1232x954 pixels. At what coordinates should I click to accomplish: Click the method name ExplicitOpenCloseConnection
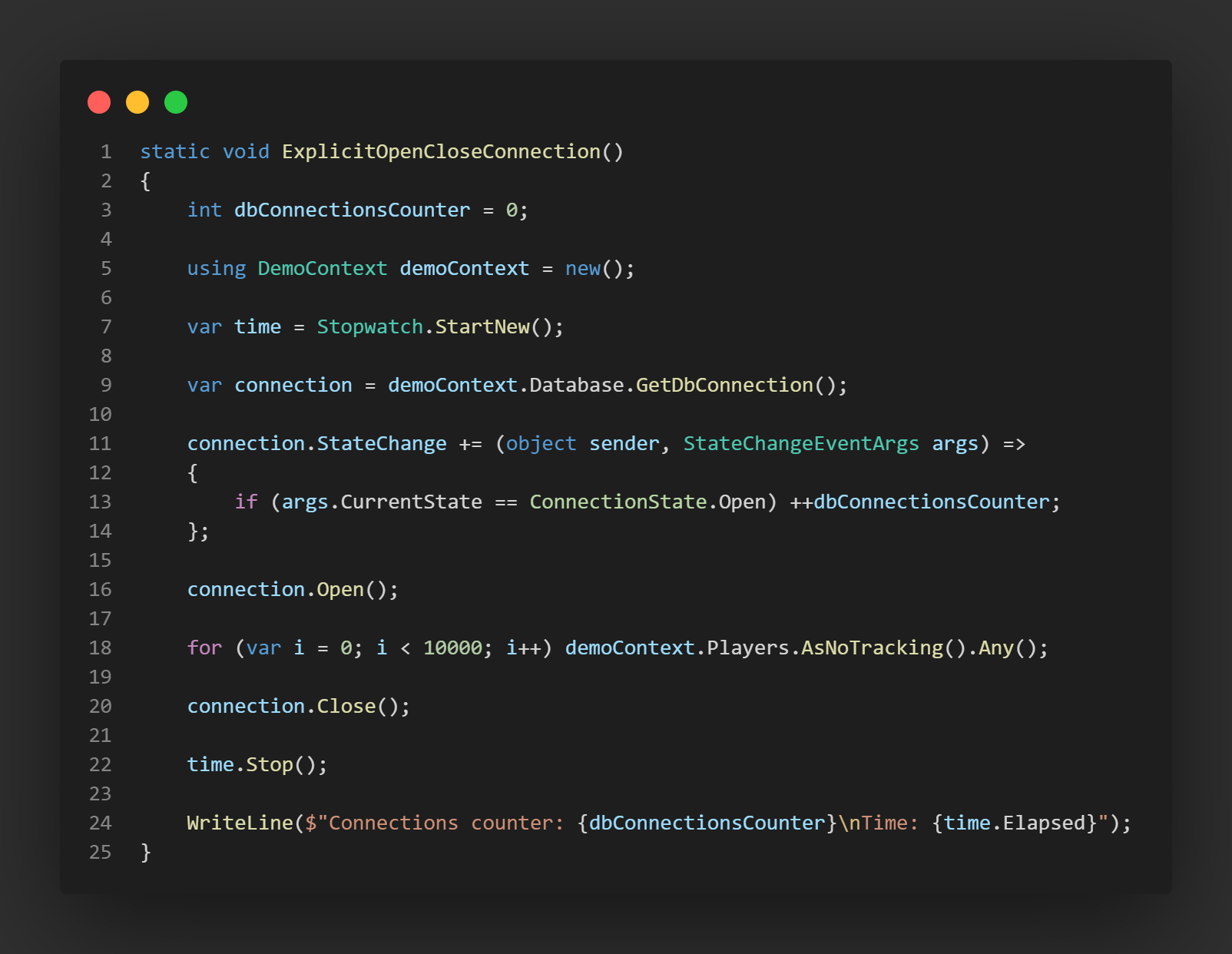point(441,152)
